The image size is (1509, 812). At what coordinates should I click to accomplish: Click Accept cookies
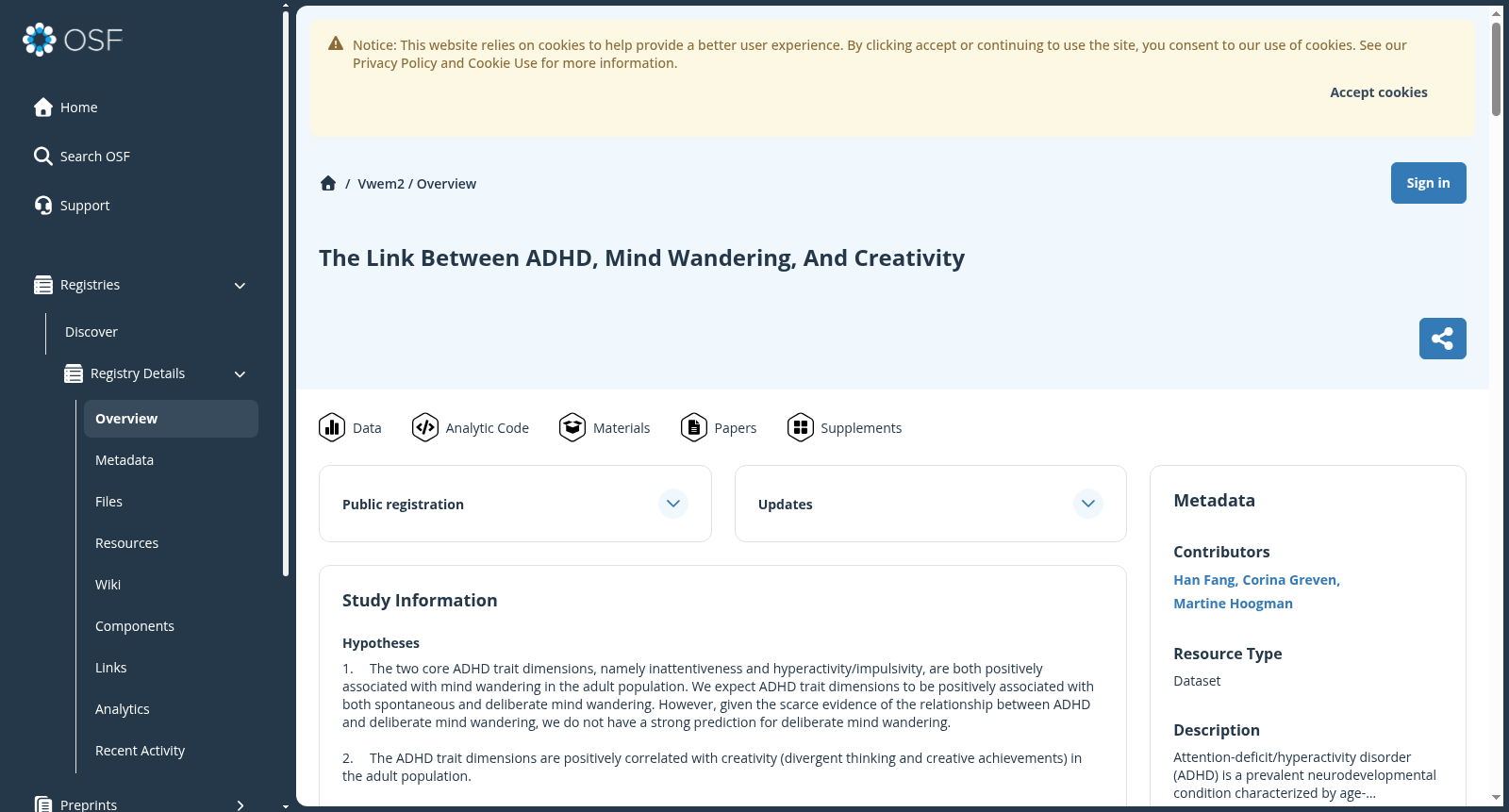pos(1378,92)
